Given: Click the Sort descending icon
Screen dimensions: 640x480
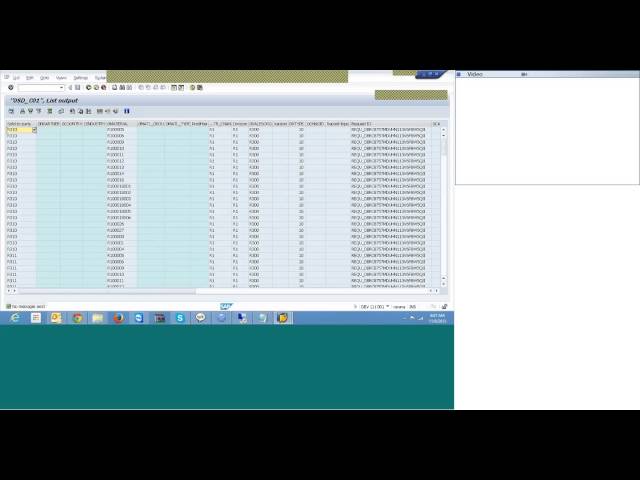Looking at the screenshot, I should (x=31, y=111).
